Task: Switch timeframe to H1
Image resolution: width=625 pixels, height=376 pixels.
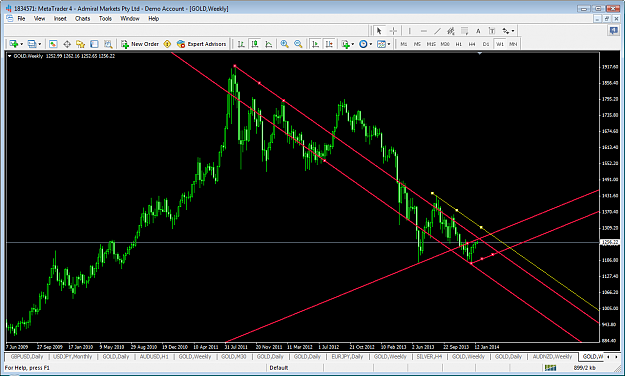Action: pyautogui.click(x=458, y=44)
